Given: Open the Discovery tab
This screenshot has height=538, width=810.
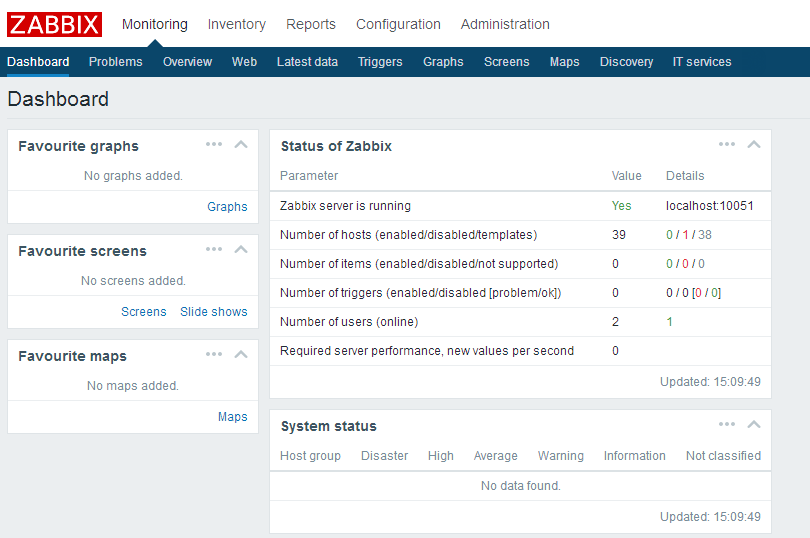Looking at the screenshot, I should 627,62.
